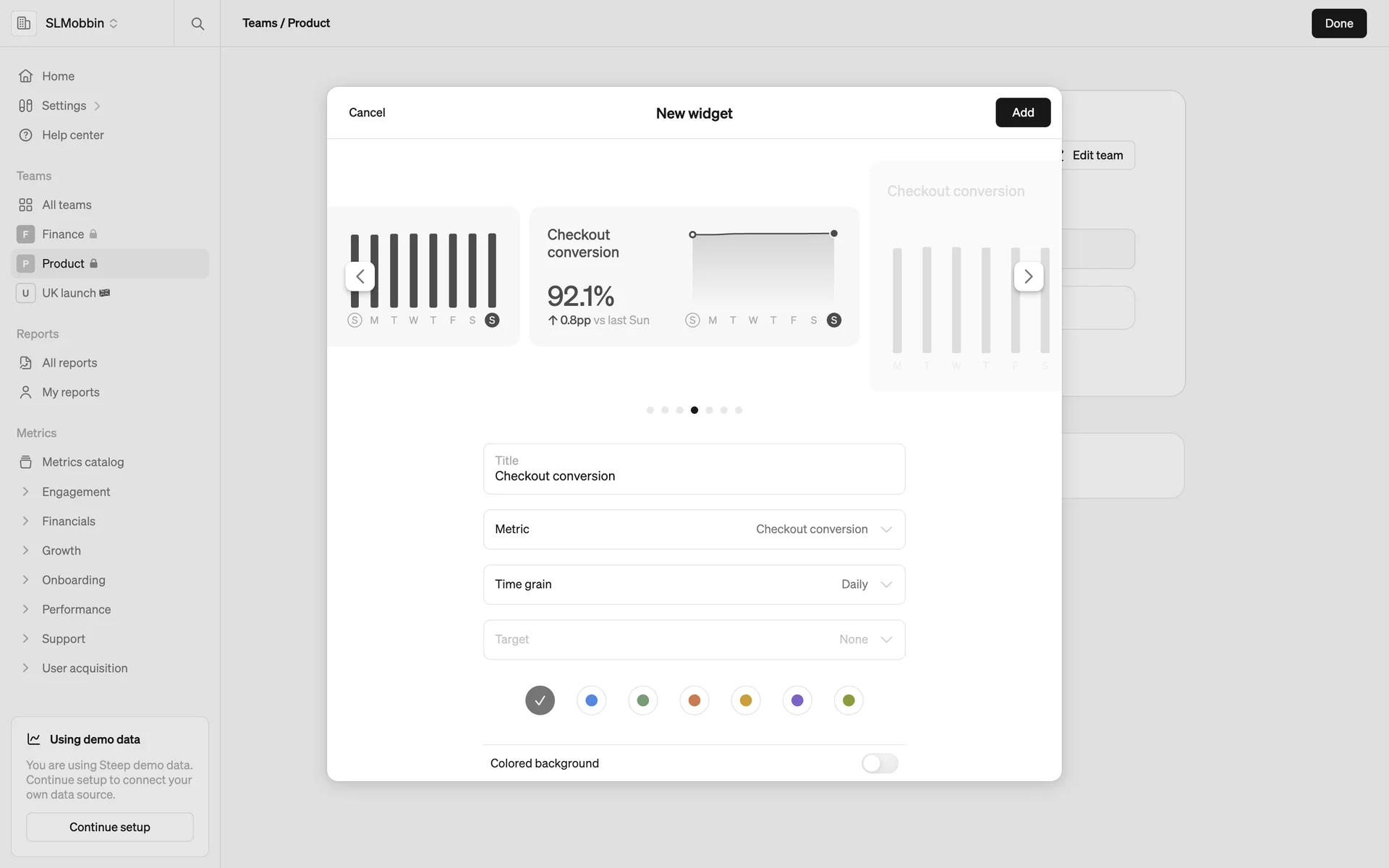Screen dimensions: 1389x868
Task: Cancel the new widget dialog
Action: (367, 112)
